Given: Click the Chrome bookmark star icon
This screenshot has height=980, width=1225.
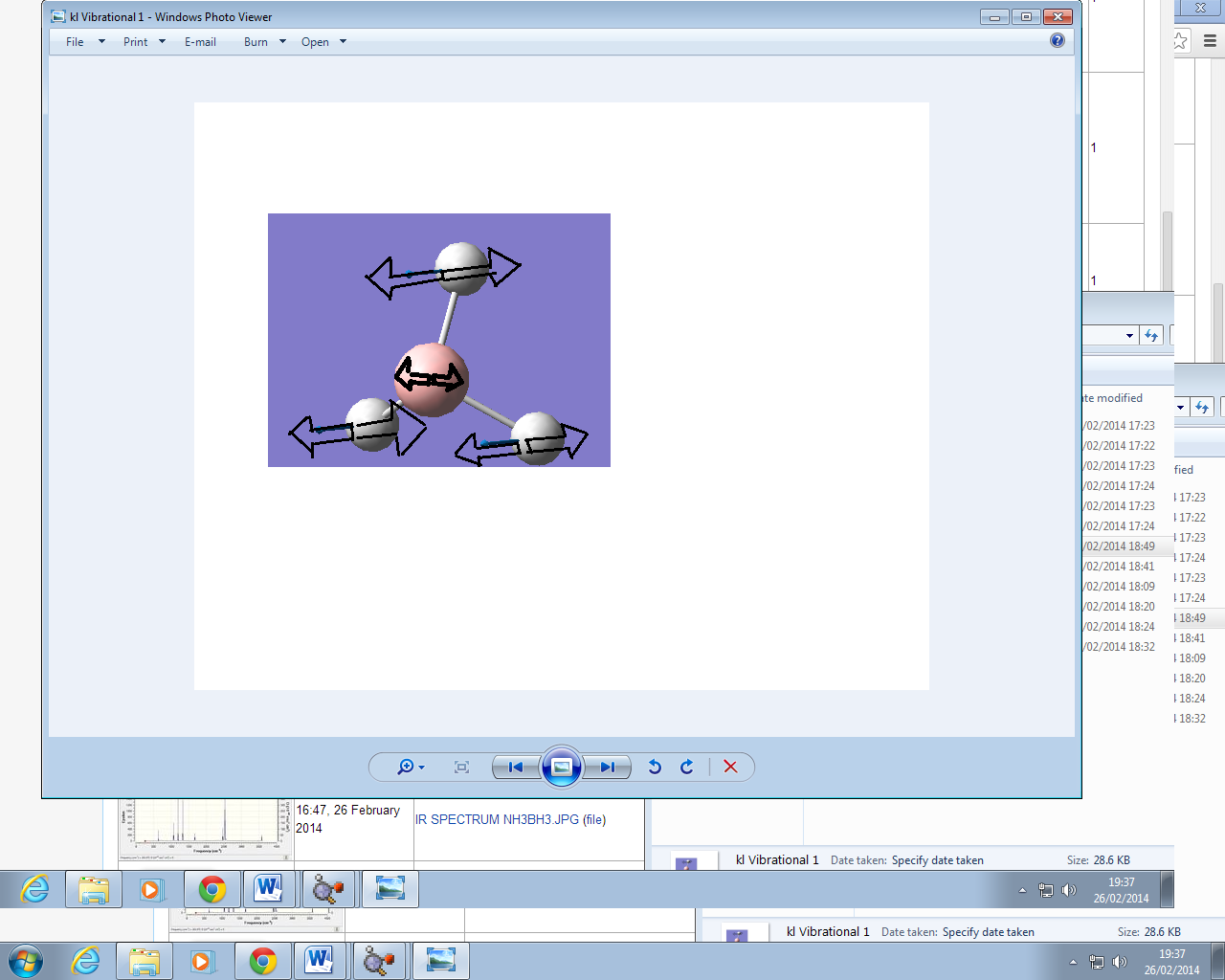Looking at the screenshot, I should pyautogui.click(x=1180, y=41).
